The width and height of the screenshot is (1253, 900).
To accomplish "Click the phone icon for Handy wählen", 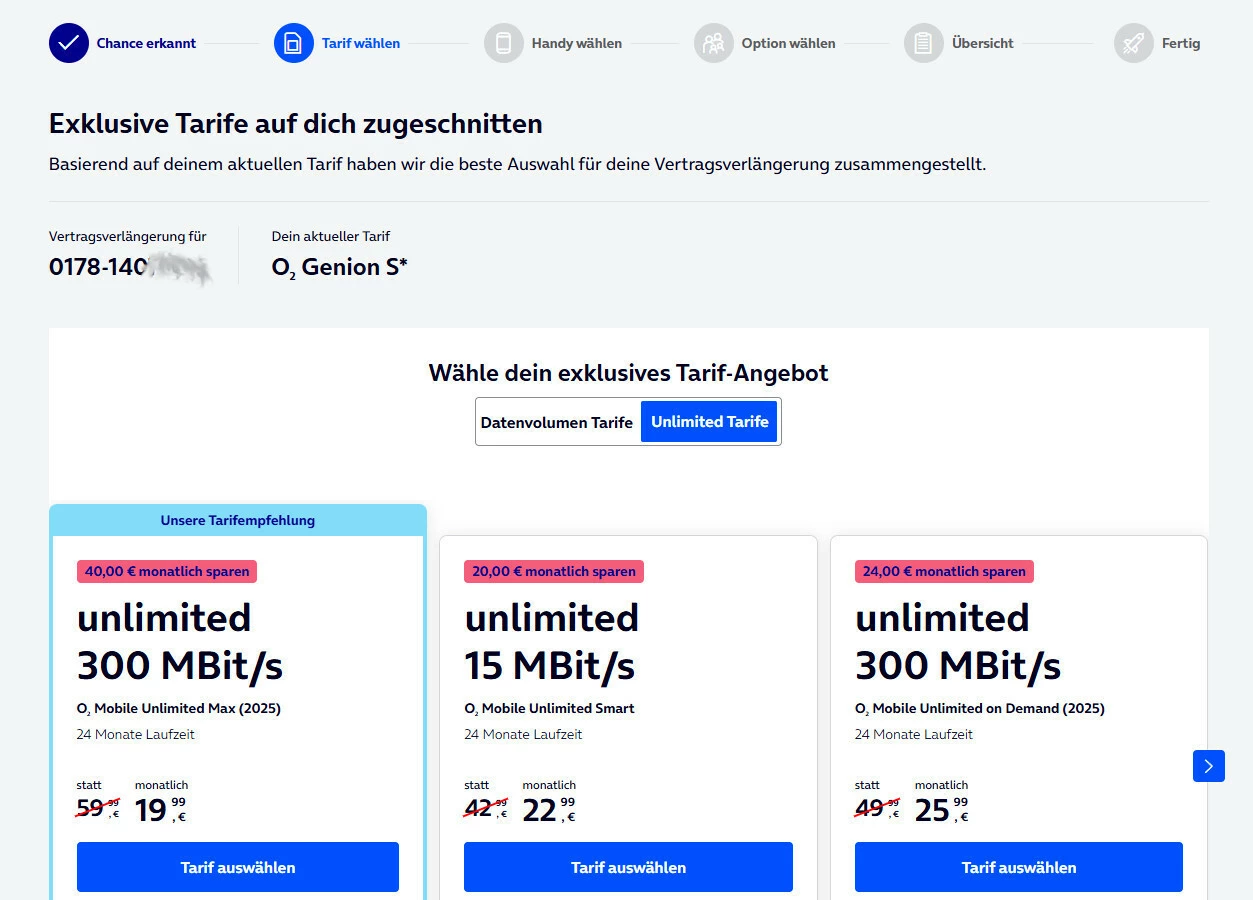I will tap(503, 43).
